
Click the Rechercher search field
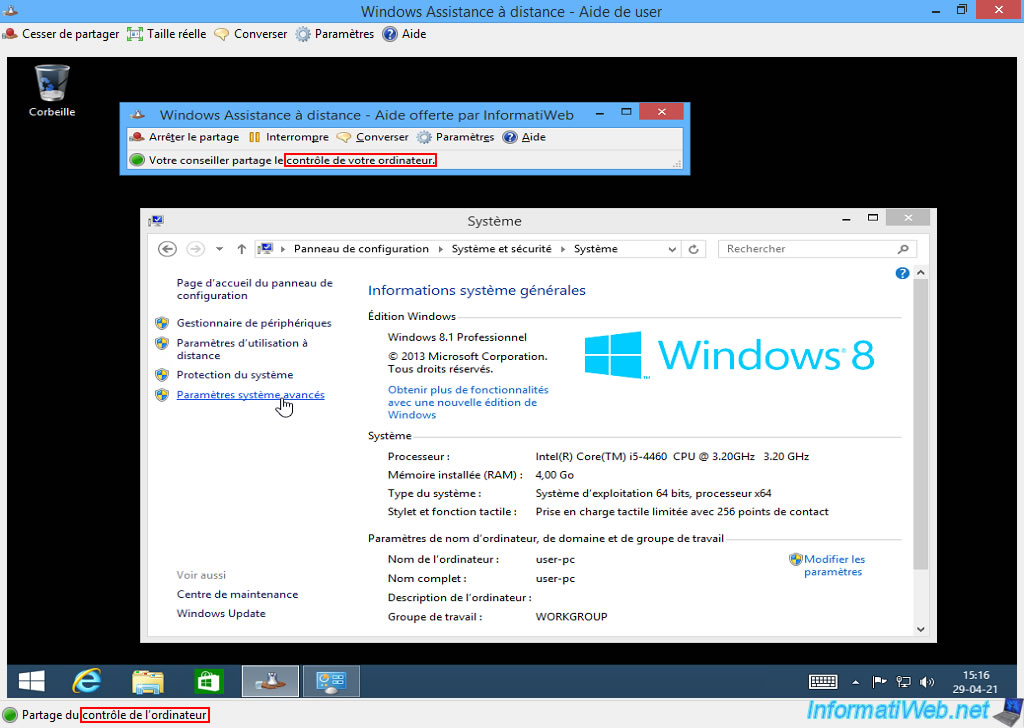817,249
